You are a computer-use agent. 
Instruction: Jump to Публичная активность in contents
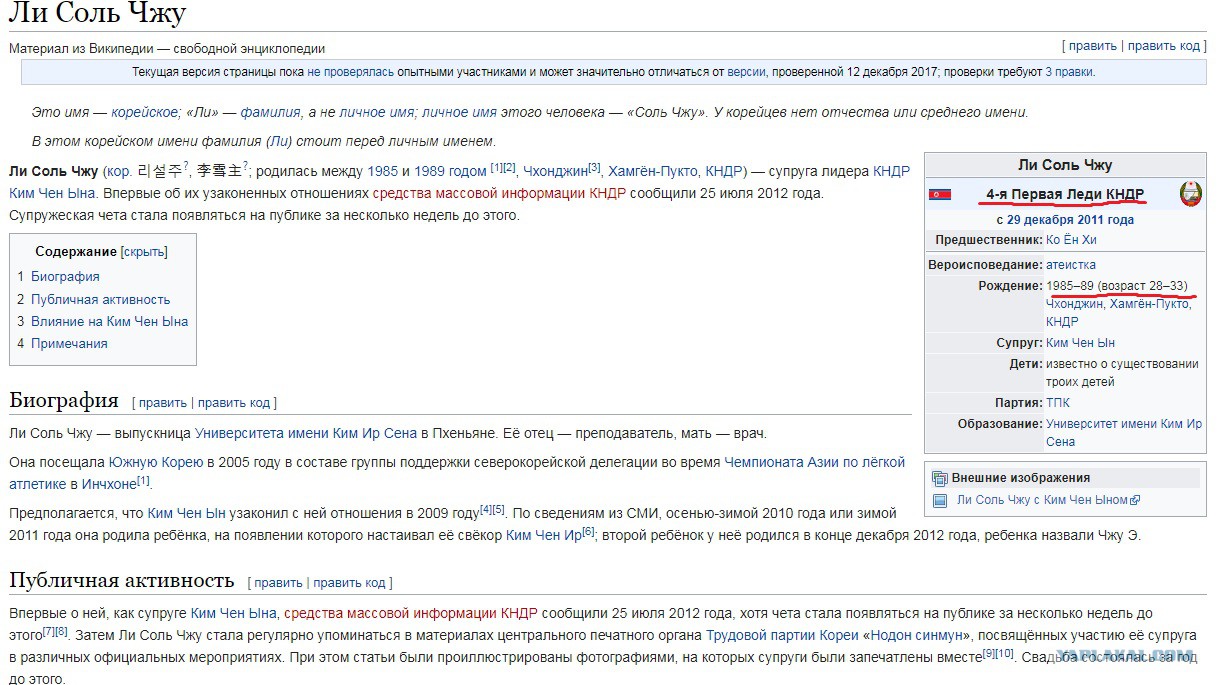click(x=100, y=299)
